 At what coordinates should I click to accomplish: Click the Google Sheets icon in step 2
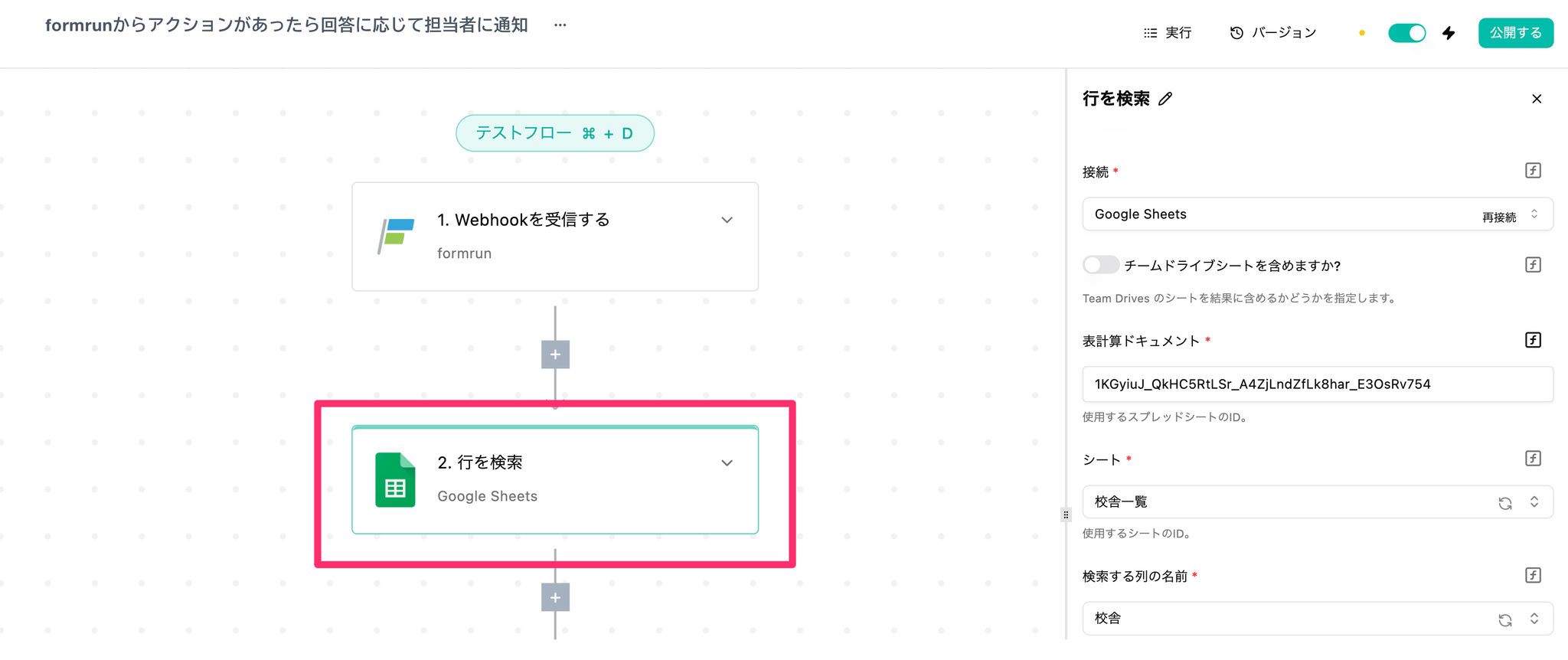click(x=395, y=480)
